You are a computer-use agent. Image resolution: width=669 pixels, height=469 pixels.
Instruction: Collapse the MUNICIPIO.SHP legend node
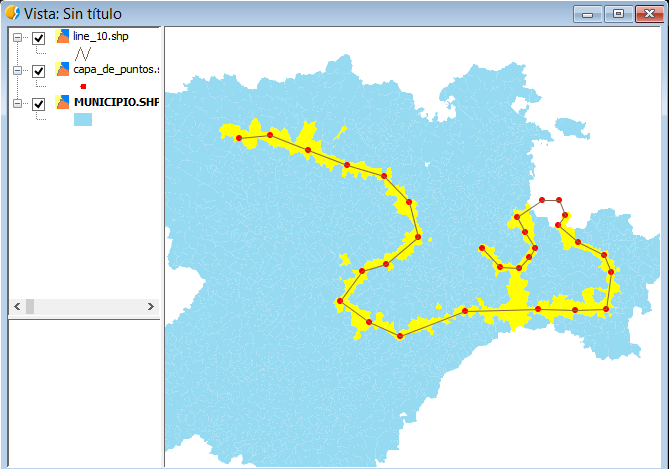[18, 104]
